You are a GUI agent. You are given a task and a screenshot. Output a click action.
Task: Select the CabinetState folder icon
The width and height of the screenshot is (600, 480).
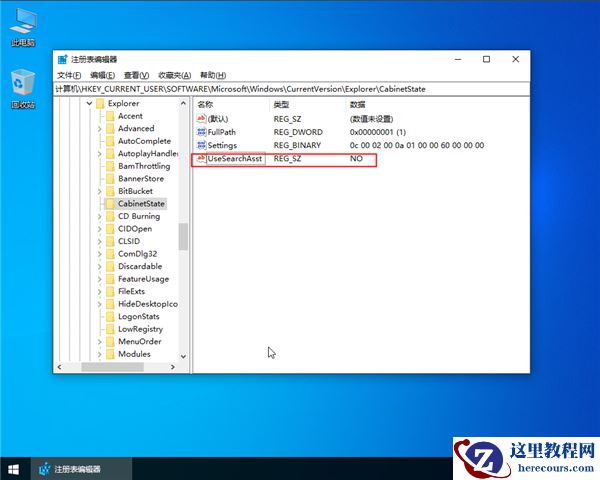[x=110, y=204]
